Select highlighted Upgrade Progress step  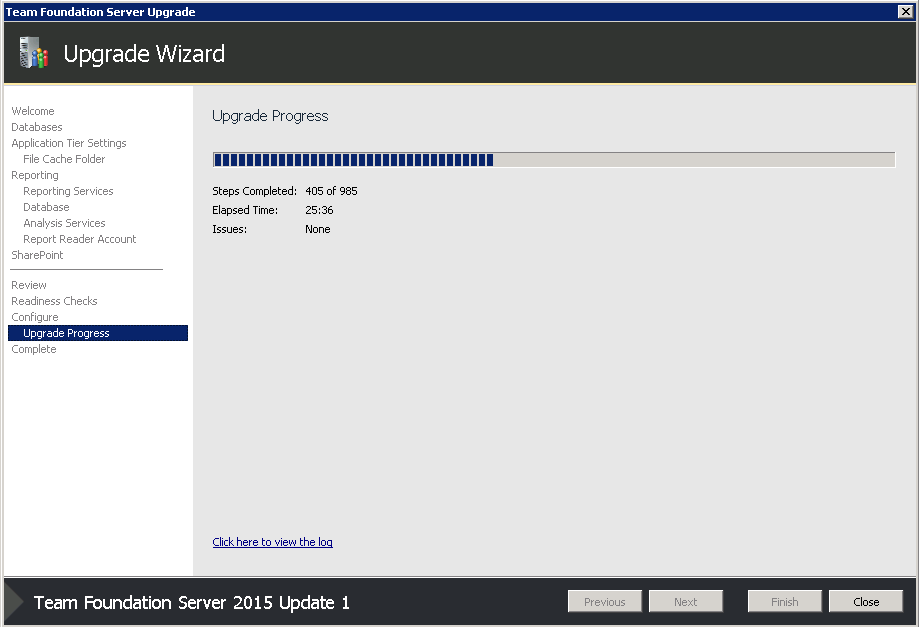click(98, 333)
